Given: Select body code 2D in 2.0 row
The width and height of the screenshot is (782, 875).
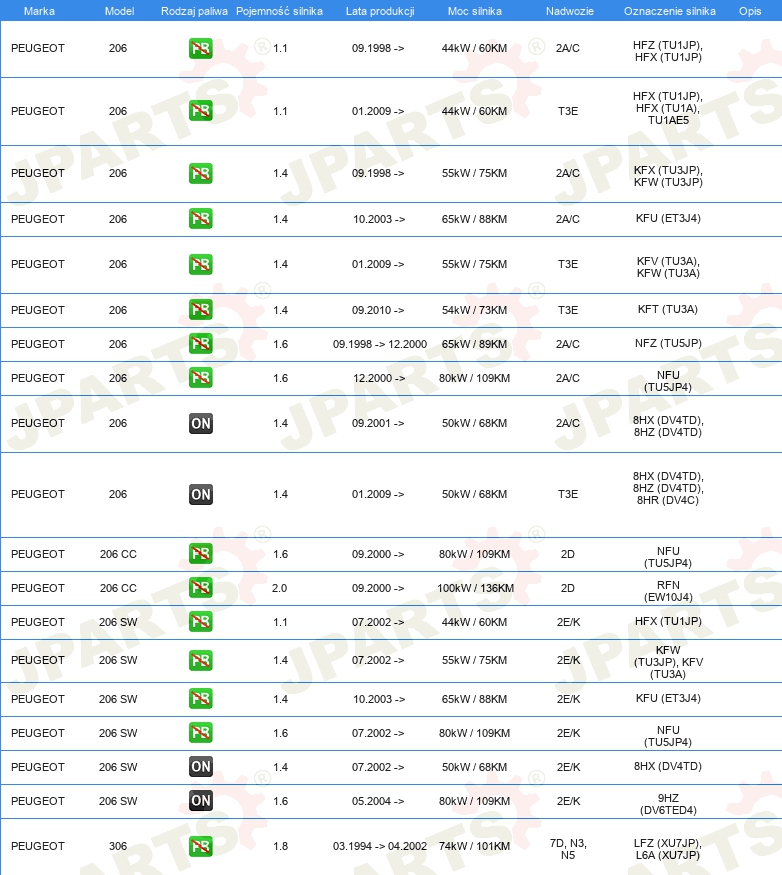Looking at the screenshot, I should pos(568,588).
